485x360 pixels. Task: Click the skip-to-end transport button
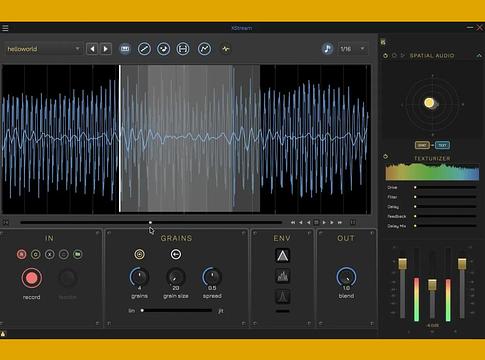click(x=340, y=222)
